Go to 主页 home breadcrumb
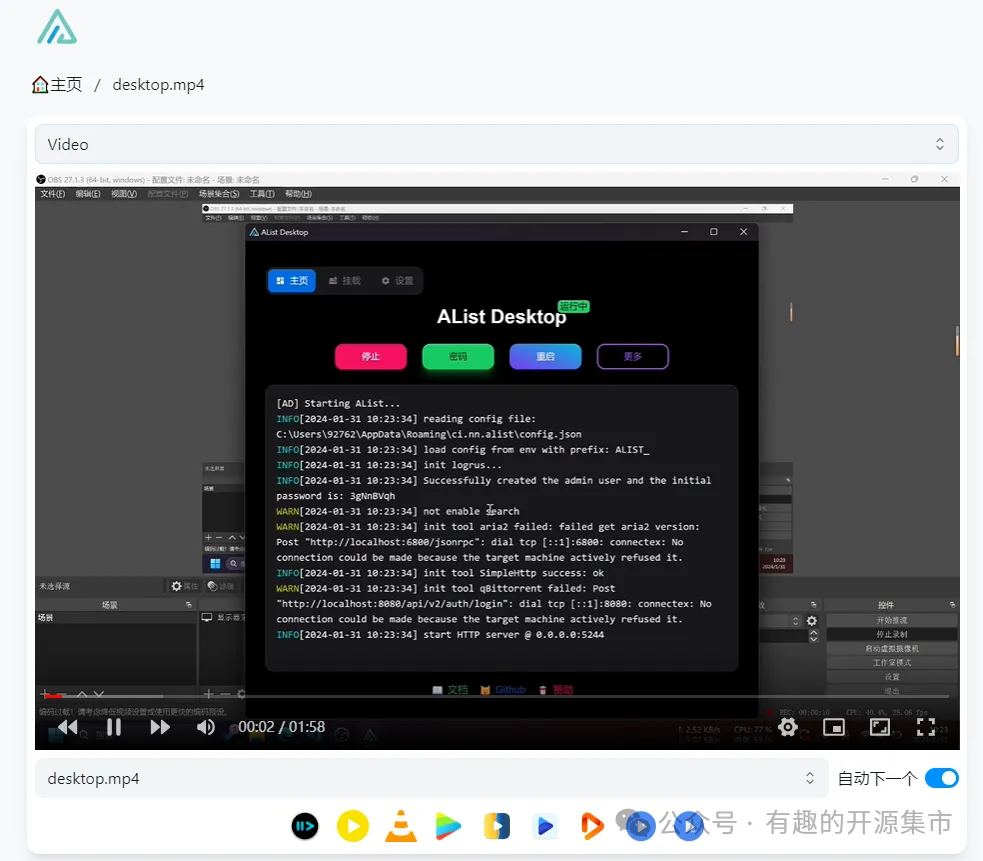983x861 pixels. click(57, 85)
